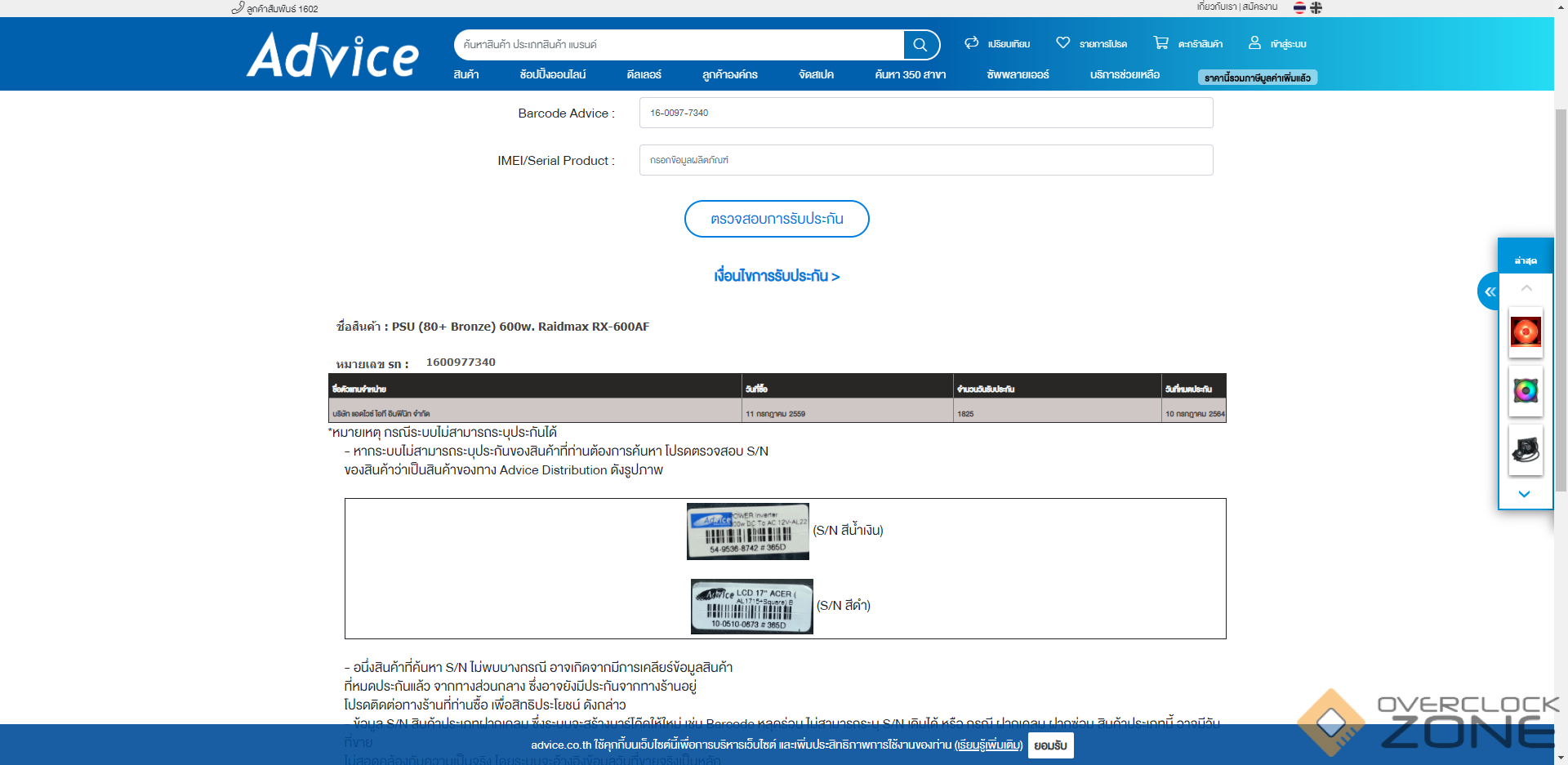Open the wishlist heart icon
The image size is (1568, 765).
coord(1062,43)
